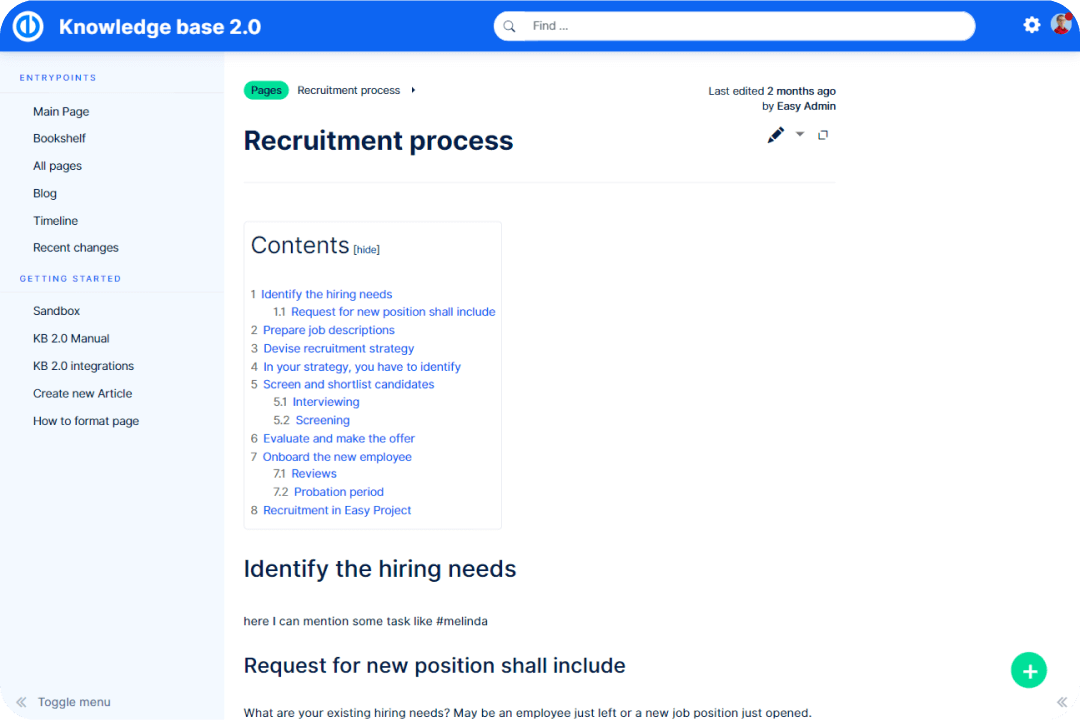Edit page using the pencil icon
Viewport: 1081px width, 721px height.
click(x=775, y=135)
